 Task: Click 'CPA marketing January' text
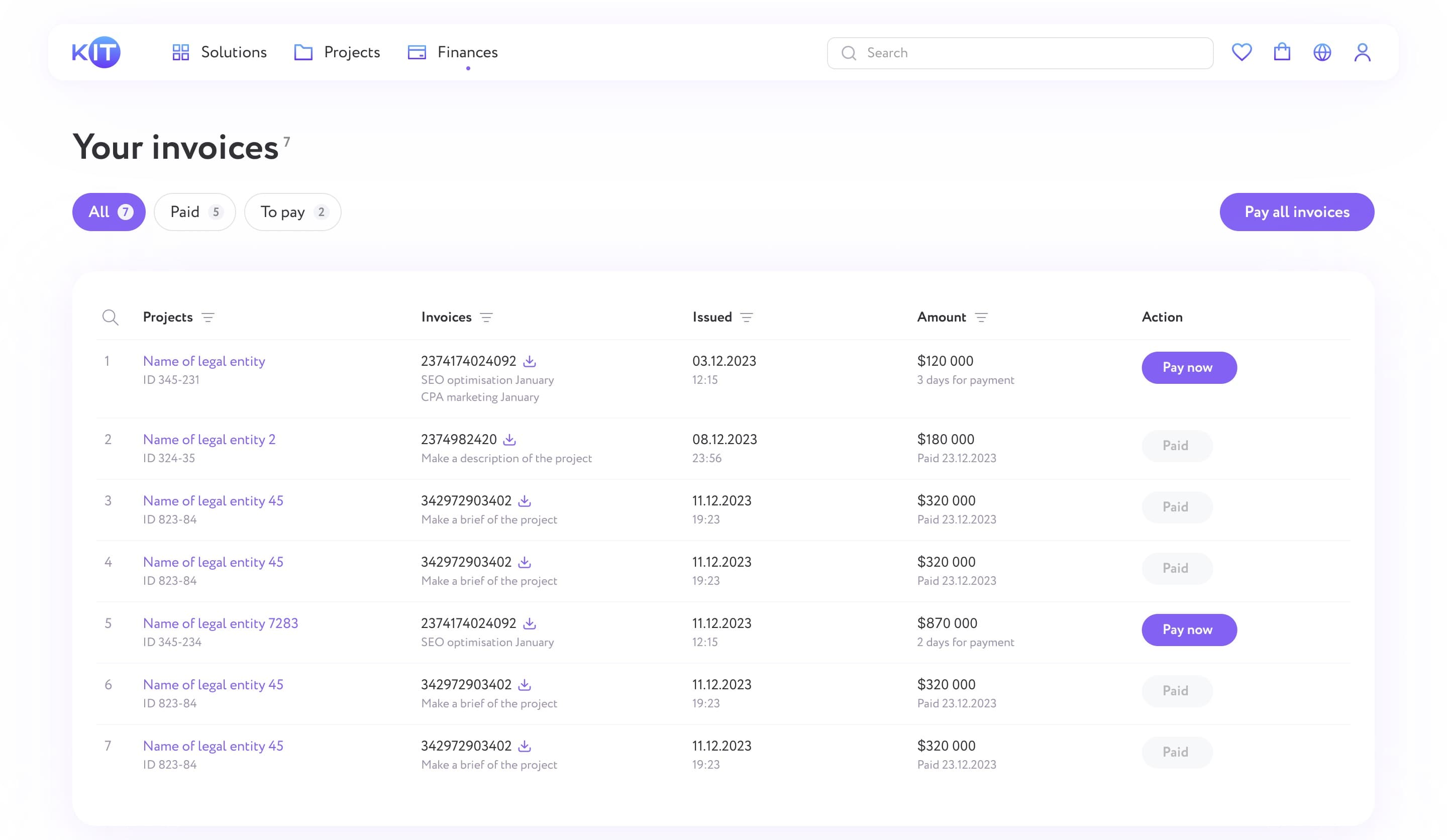pos(480,397)
